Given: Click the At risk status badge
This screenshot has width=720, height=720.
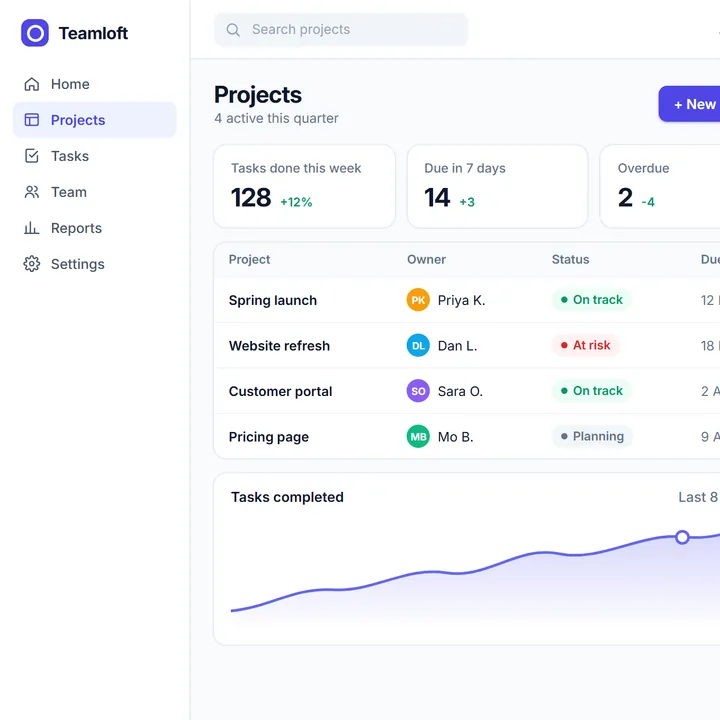Looking at the screenshot, I should 585,345.
